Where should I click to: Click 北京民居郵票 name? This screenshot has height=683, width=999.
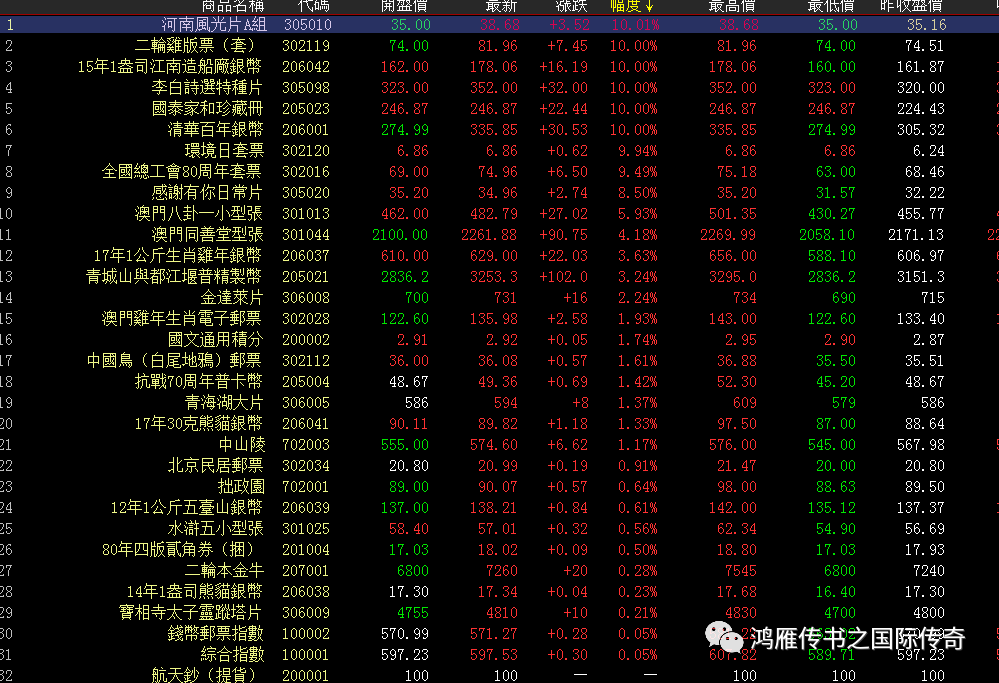pos(215,466)
